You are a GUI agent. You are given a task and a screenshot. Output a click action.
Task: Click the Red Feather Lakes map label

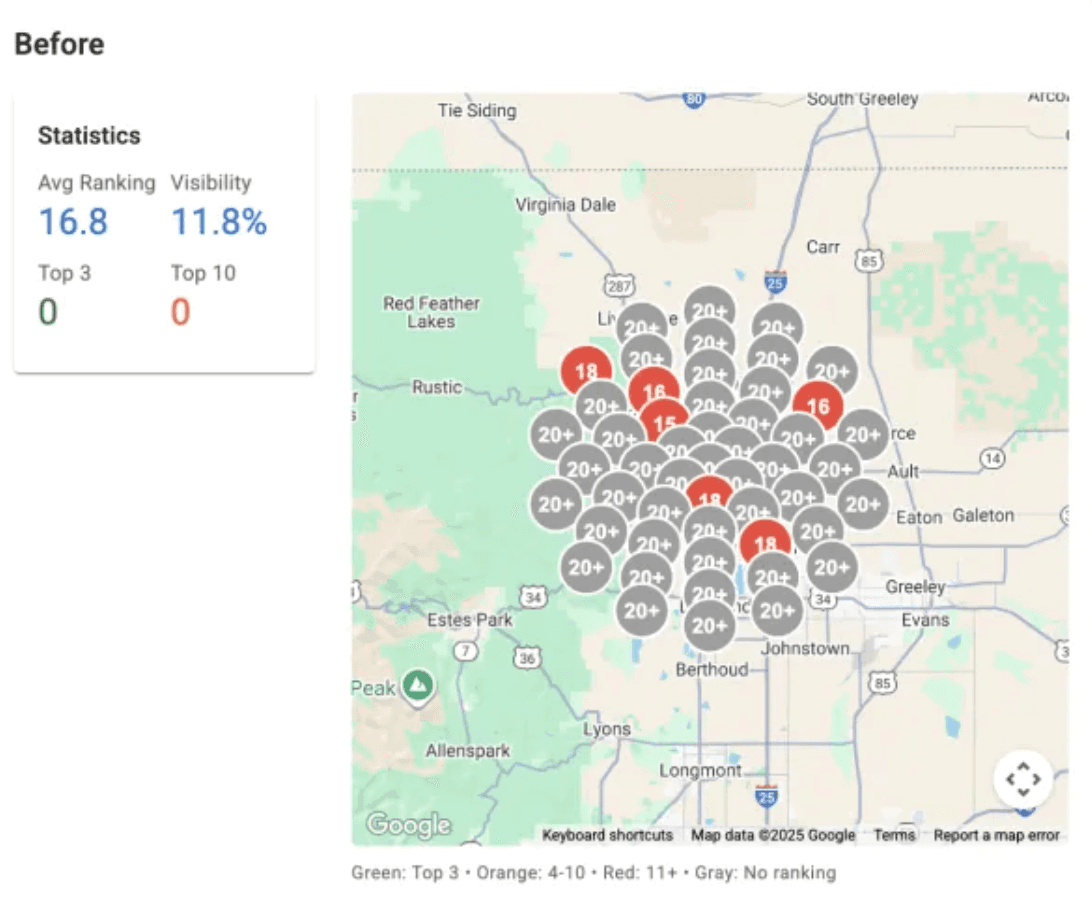click(431, 312)
